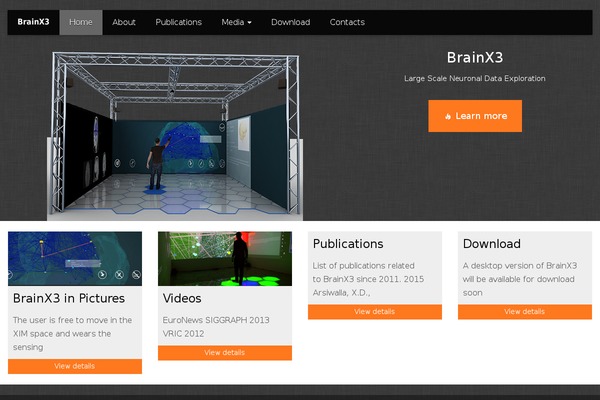Open the BrainX3 in Pictures thumbnail image
This screenshot has width=600, height=400.
point(75,258)
